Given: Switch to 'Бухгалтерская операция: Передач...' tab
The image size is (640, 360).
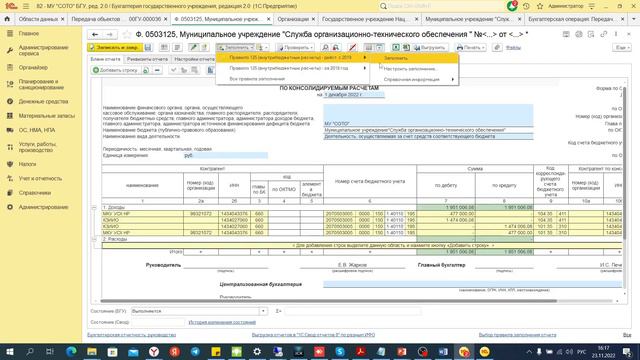Looking at the screenshot, I should tap(571, 19).
